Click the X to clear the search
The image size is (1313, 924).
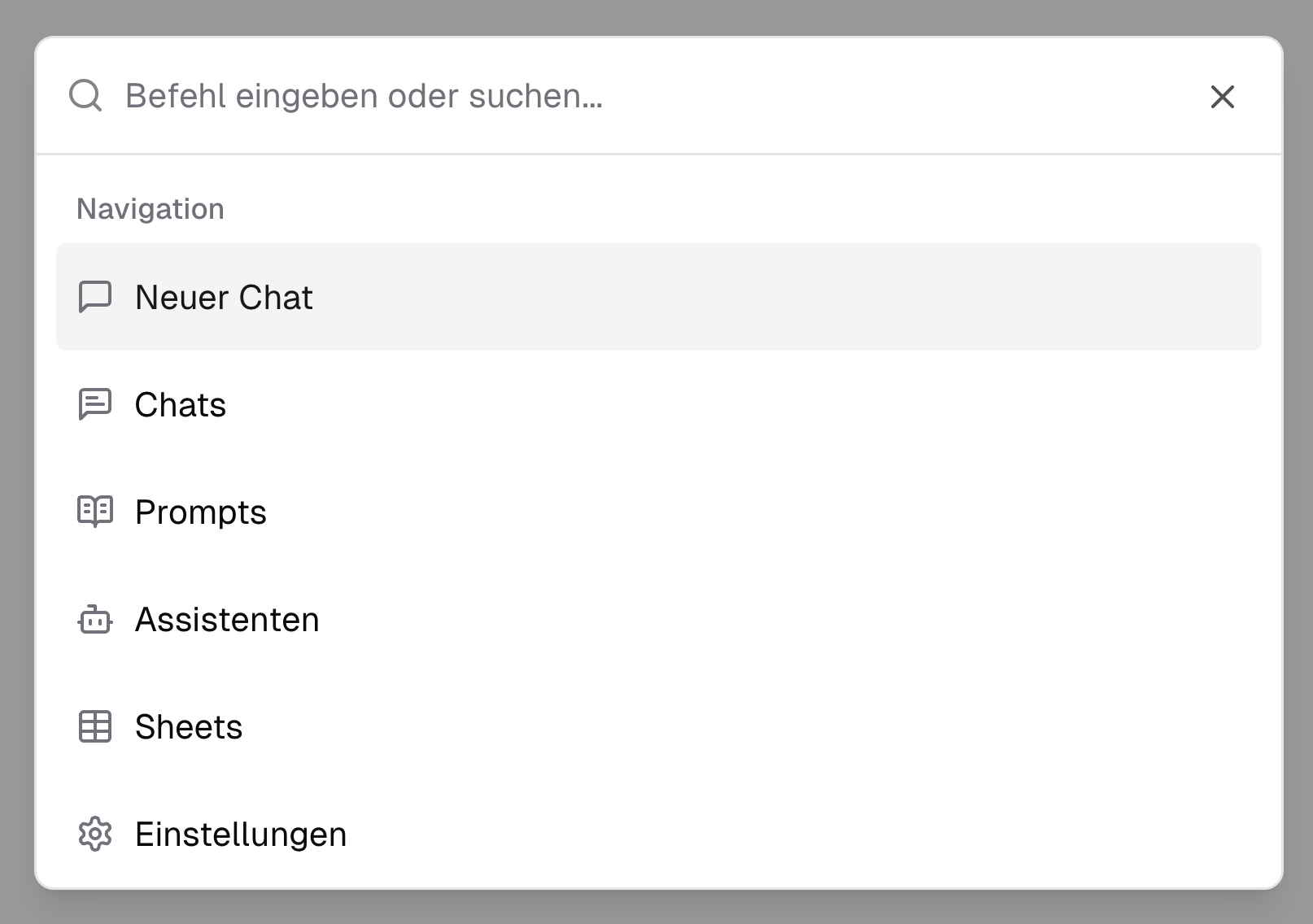(x=1223, y=97)
